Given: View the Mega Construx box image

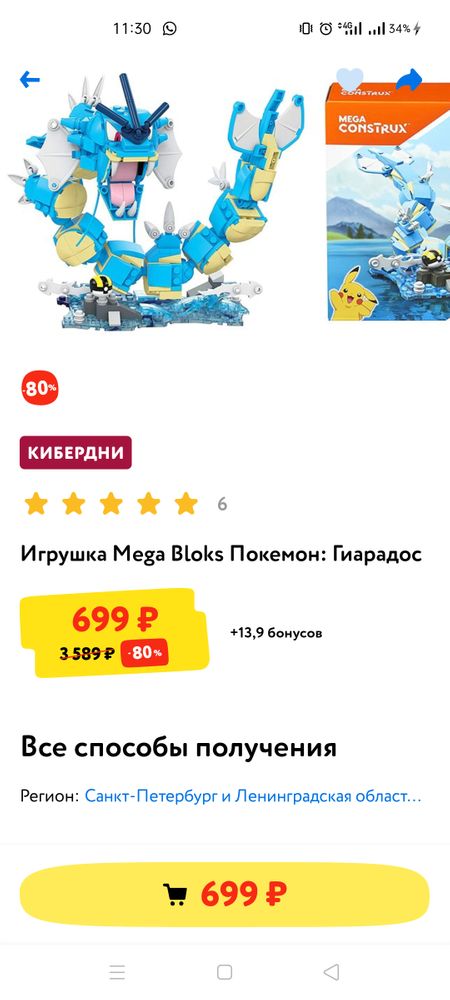Looking at the screenshot, I should click(388, 202).
